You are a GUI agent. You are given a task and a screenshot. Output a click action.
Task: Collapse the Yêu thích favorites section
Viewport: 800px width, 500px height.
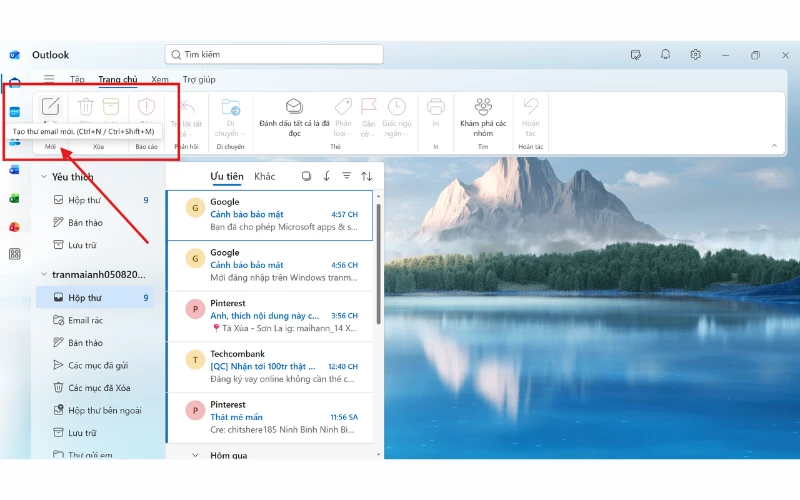point(44,177)
